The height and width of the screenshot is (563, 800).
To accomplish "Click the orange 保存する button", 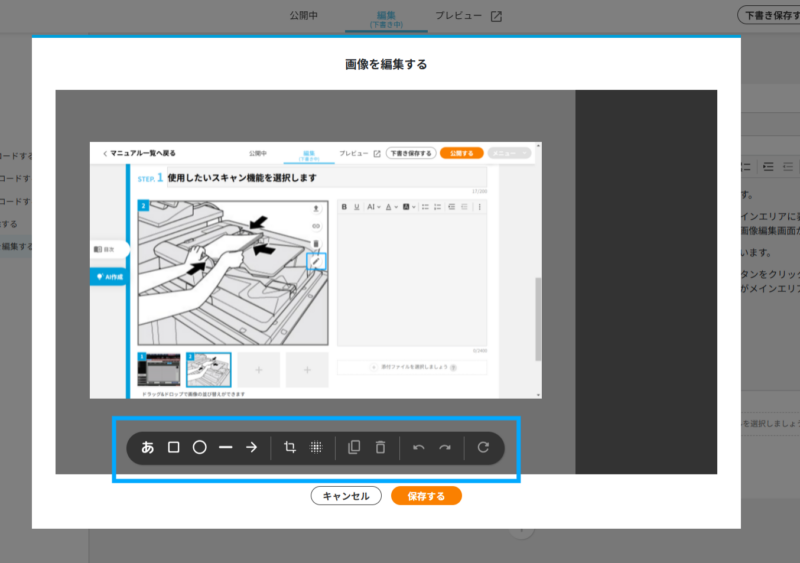I will click(426, 496).
